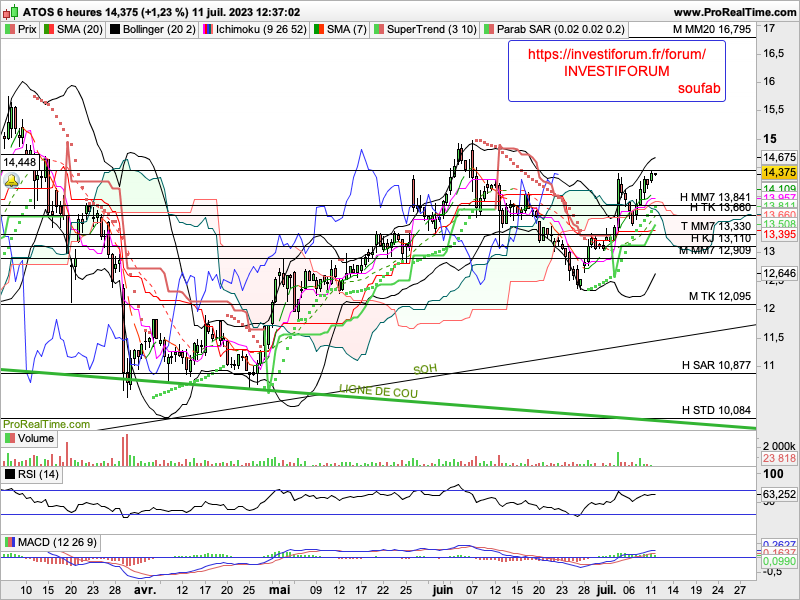The image size is (800, 600).
Task: Click the Parab SAR color icon
Action: pyautogui.click(x=488, y=31)
